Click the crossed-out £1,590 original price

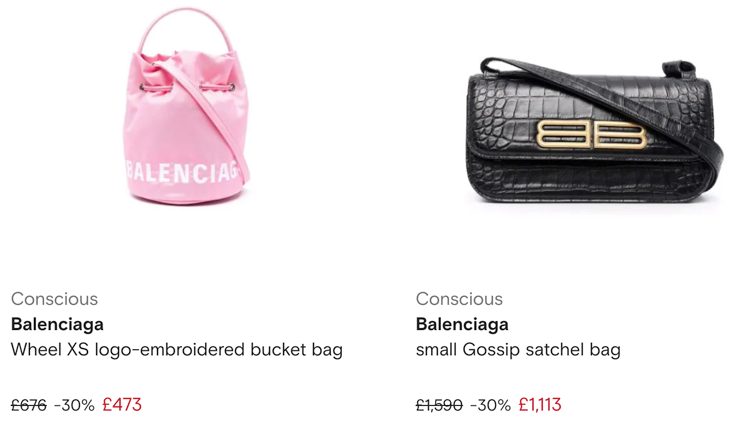coord(439,405)
